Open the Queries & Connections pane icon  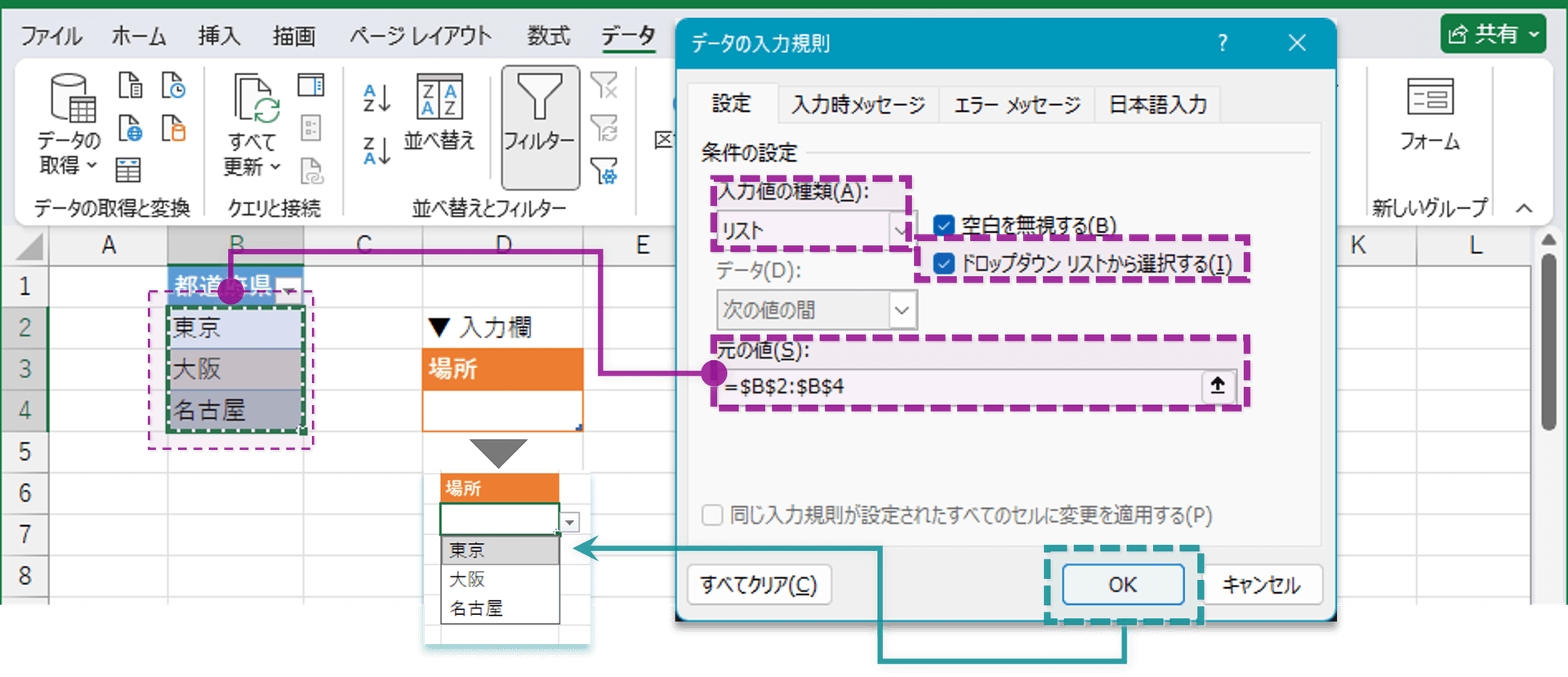(x=310, y=85)
